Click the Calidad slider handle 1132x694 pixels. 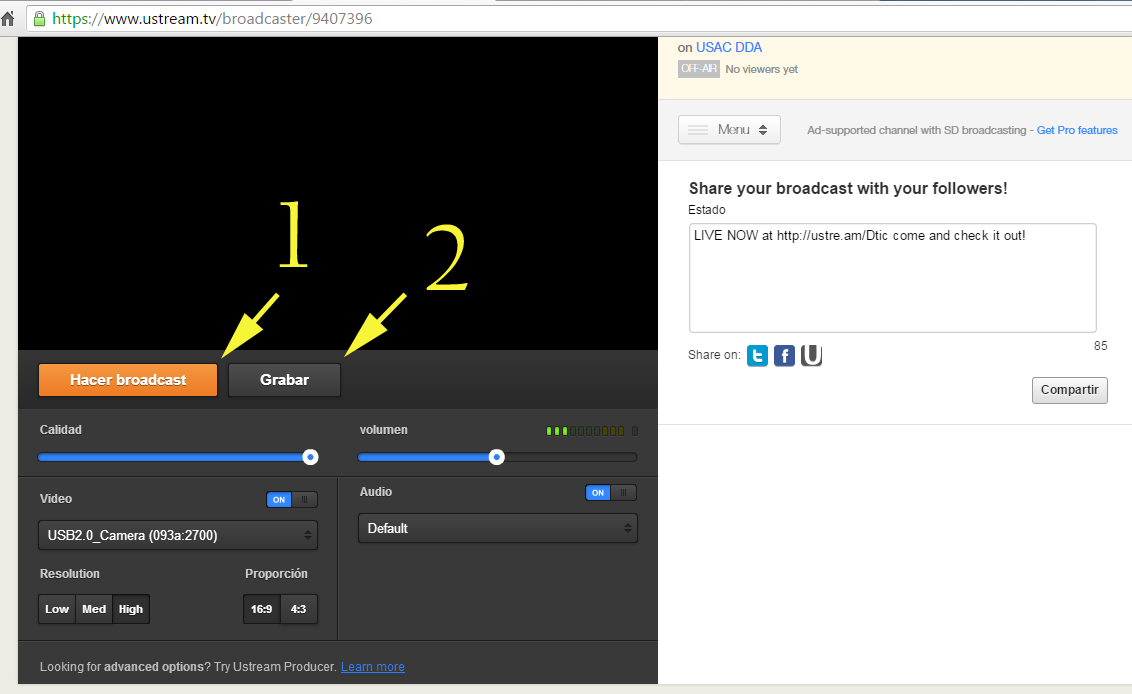pos(310,457)
